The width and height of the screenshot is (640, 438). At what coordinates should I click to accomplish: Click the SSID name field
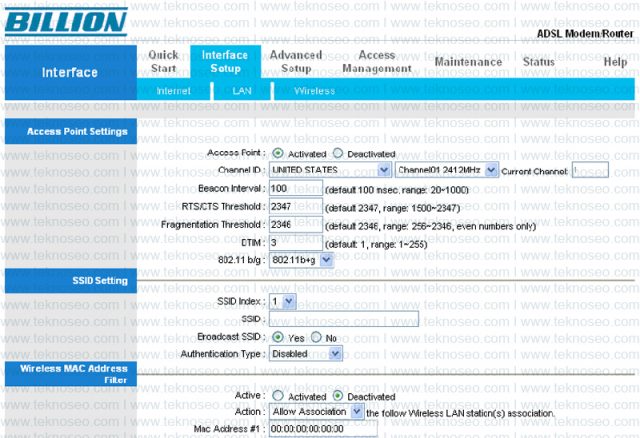[344, 319]
